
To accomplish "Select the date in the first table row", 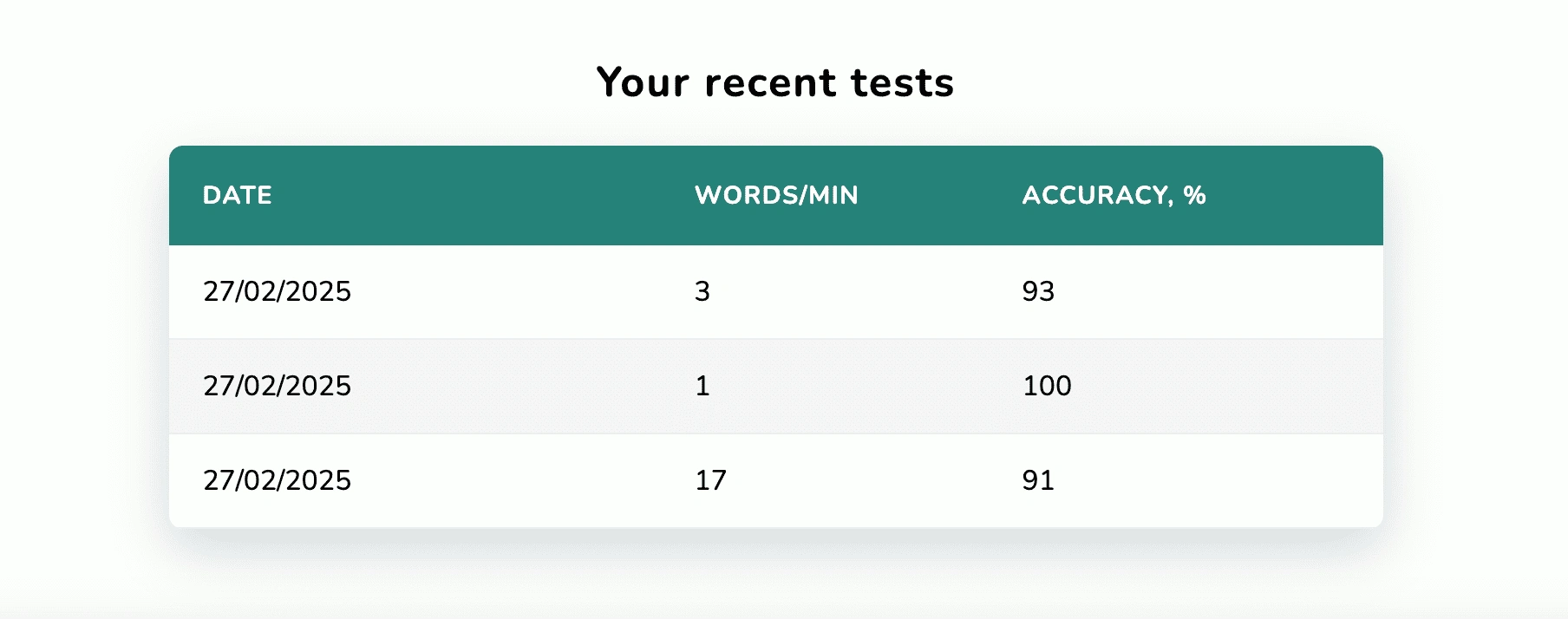I will pos(277,291).
